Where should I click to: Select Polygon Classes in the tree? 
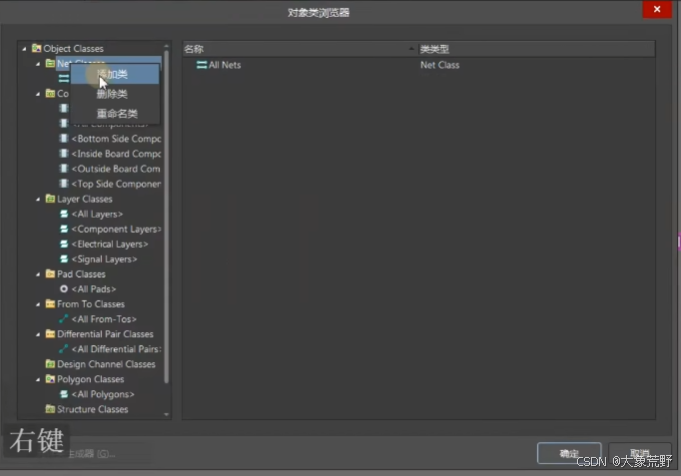(x=90, y=380)
